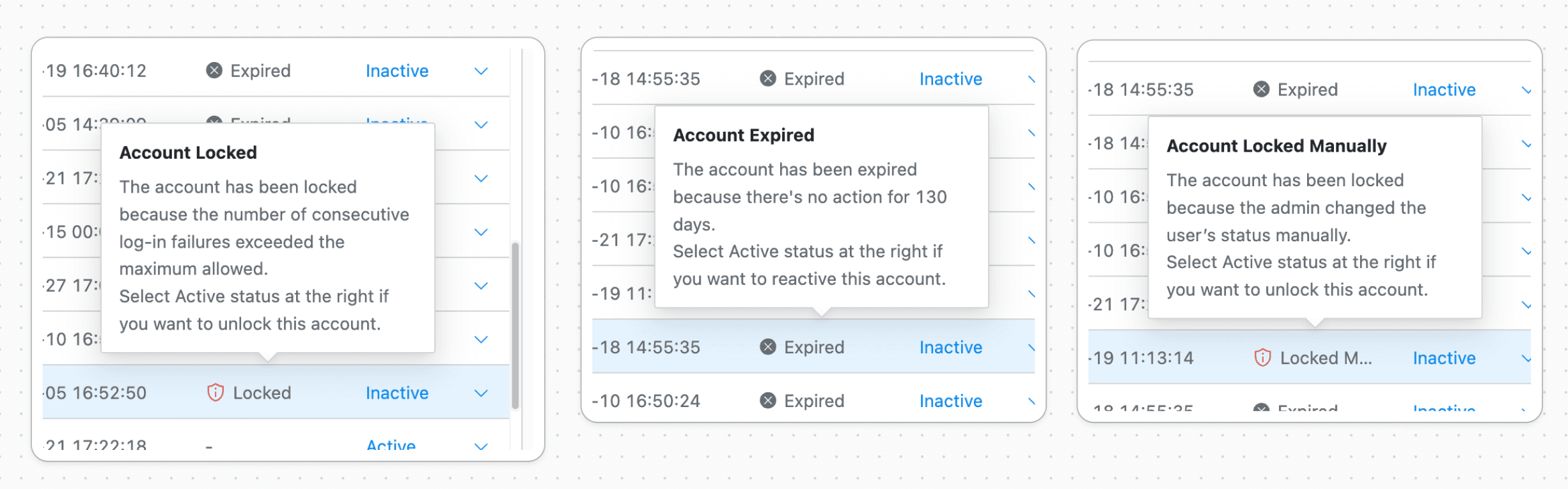The image size is (1568, 489).
Task: Click Expired icon in 10 16:50:24 row
Action: (768, 401)
